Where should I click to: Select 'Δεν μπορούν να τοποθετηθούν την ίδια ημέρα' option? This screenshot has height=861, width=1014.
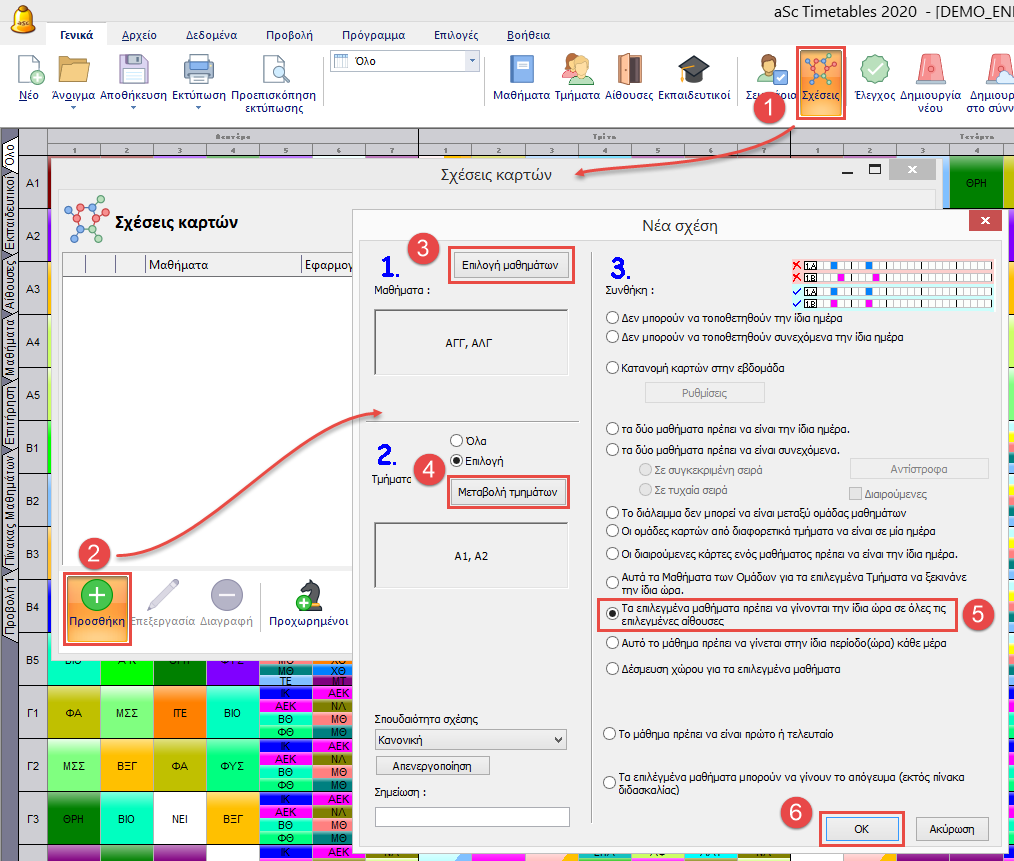pos(613,318)
